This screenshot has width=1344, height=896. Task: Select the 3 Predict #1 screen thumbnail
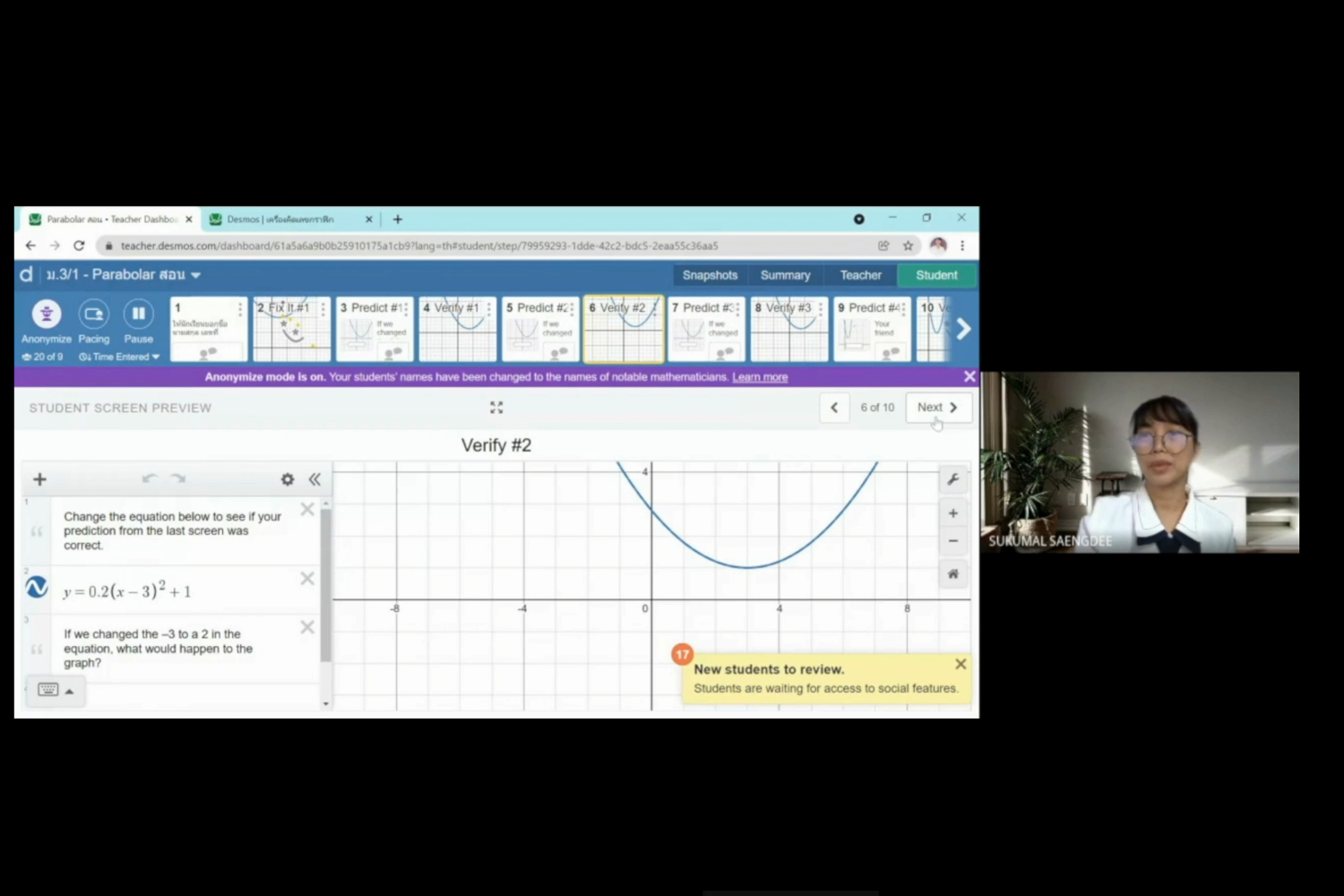click(x=375, y=329)
